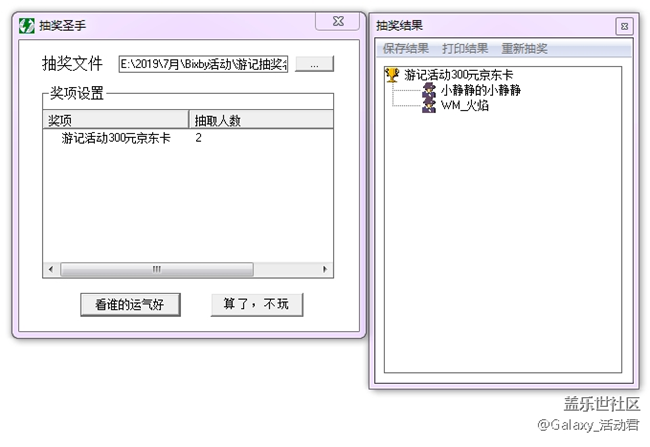Screen dimensions: 650x447
Task: Click the horizontal scrollbar thumb in prize list
Action: [x=155, y=270]
